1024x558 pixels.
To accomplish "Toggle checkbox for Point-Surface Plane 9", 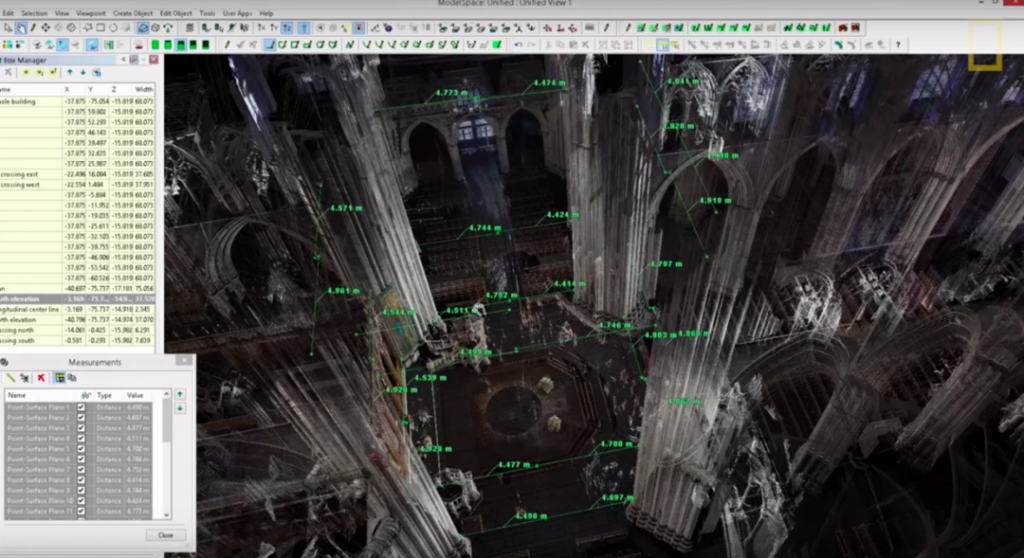I will pyautogui.click(x=81, y=490).
